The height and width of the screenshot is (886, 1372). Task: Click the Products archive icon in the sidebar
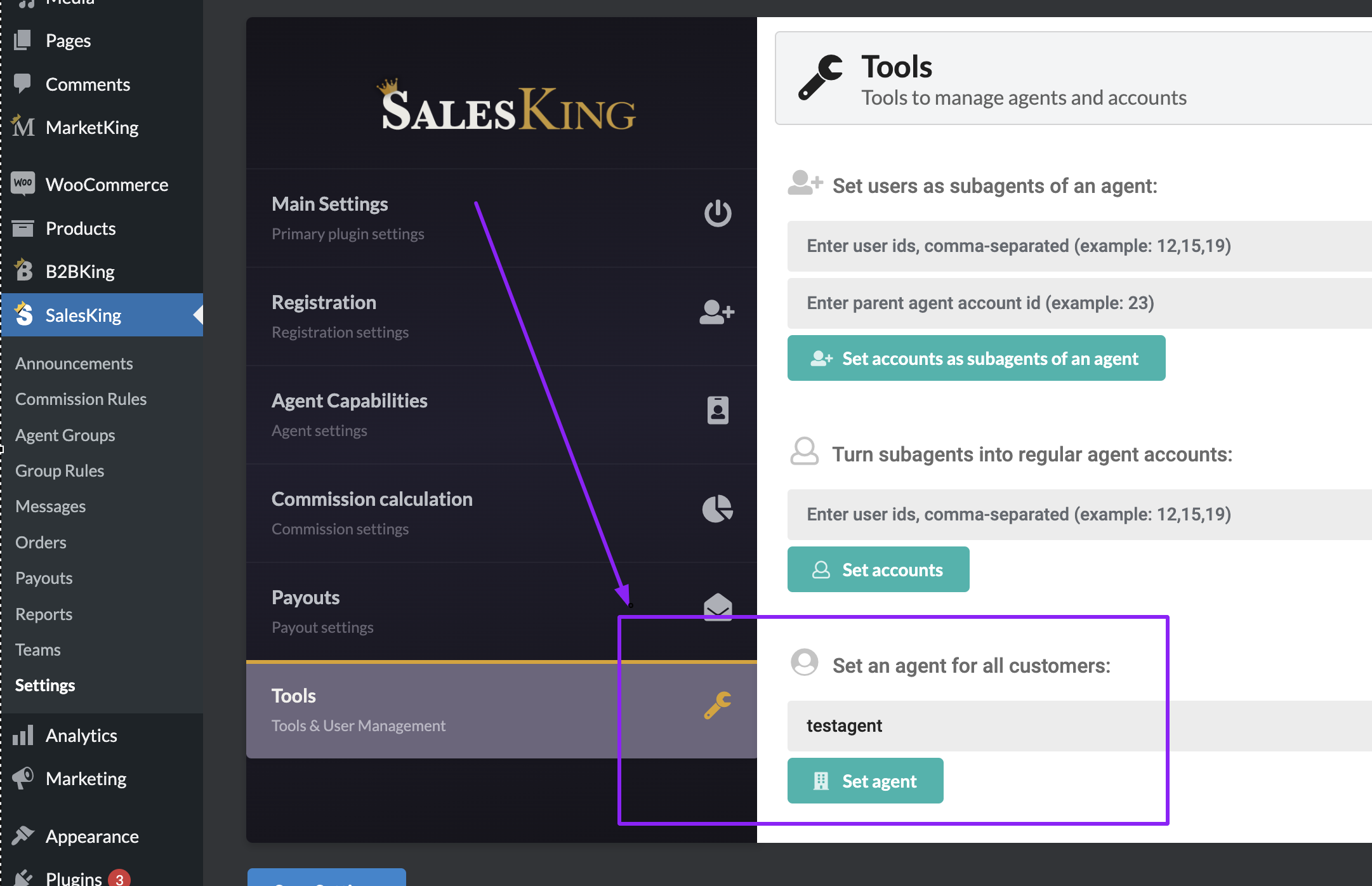point(23,228)
